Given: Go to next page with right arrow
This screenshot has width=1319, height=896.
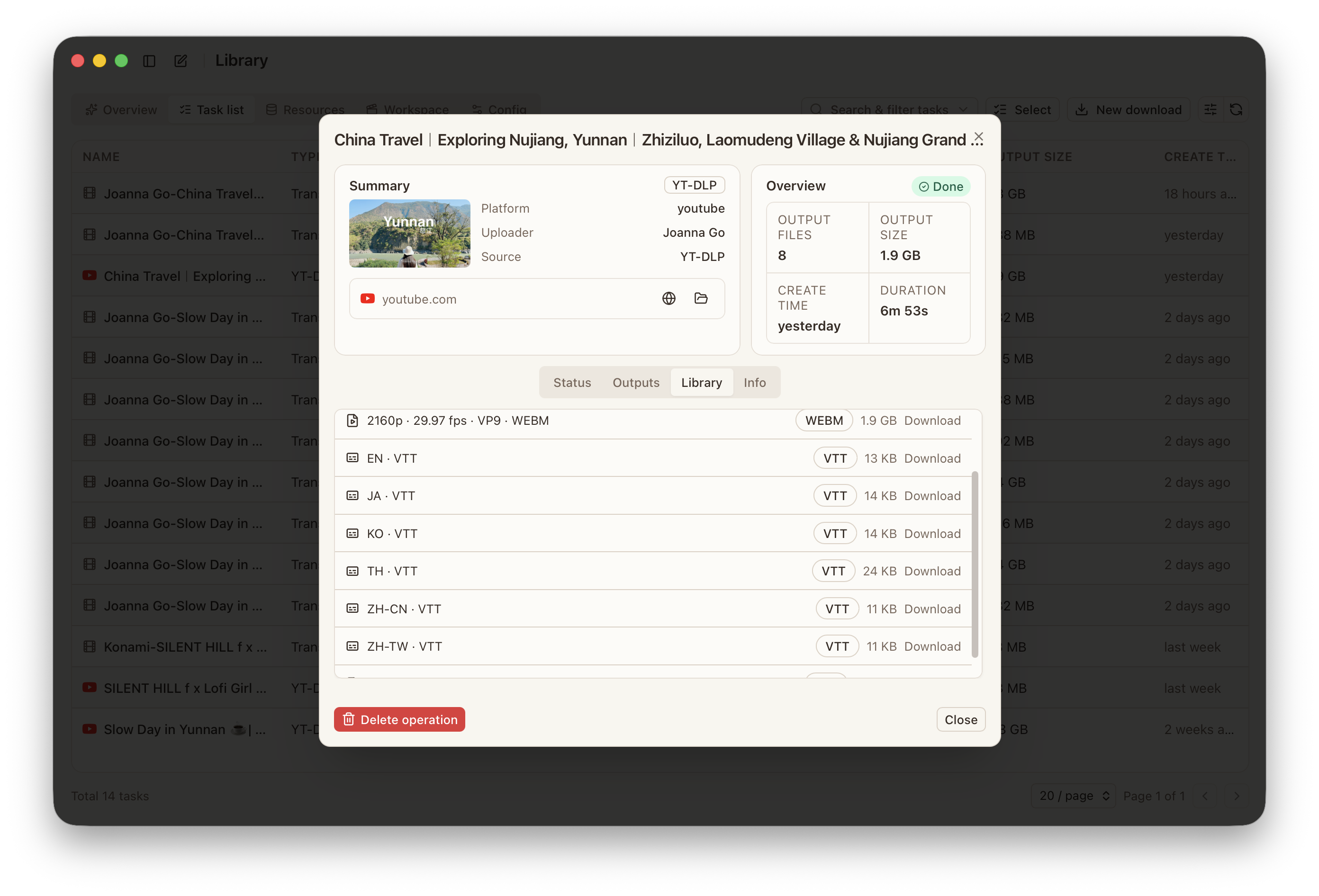Looking at the screenshot, I should [1237, 796].
